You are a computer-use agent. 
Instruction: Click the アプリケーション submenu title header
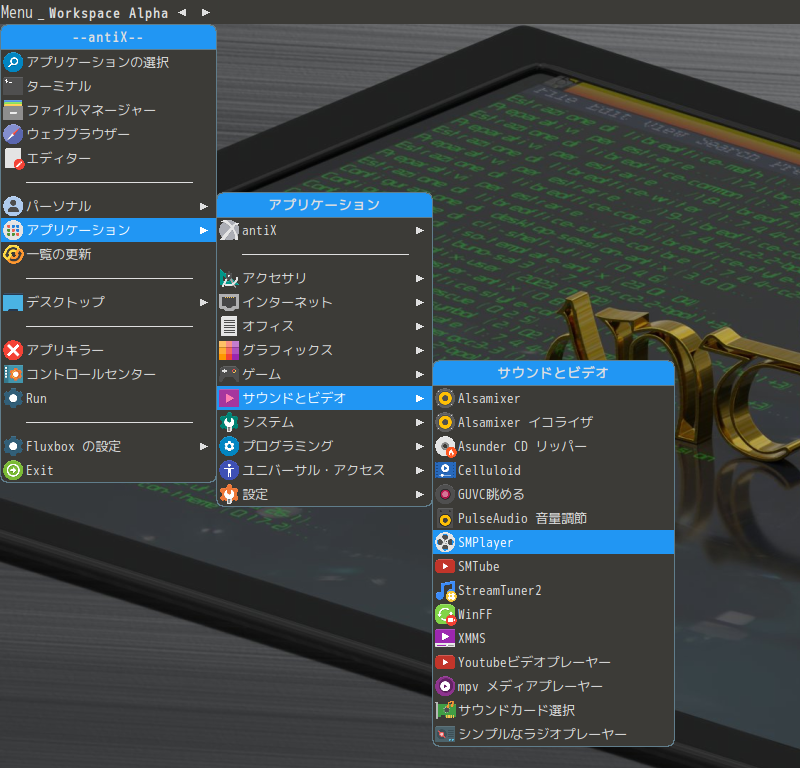(x=324, y=205)
